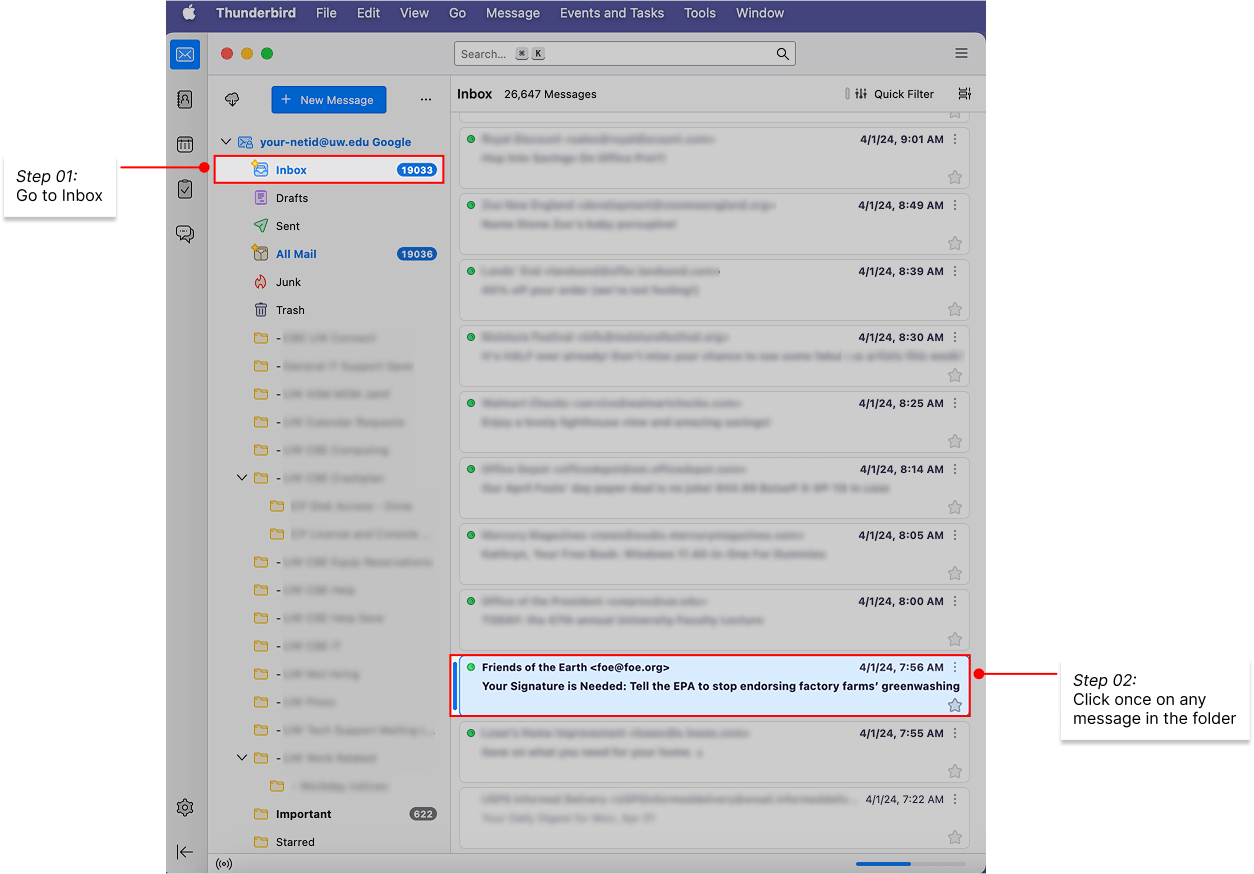Open the Tasks space icon
The height and width of the screenshot is (874, 1254).
(x=185, y=188)
